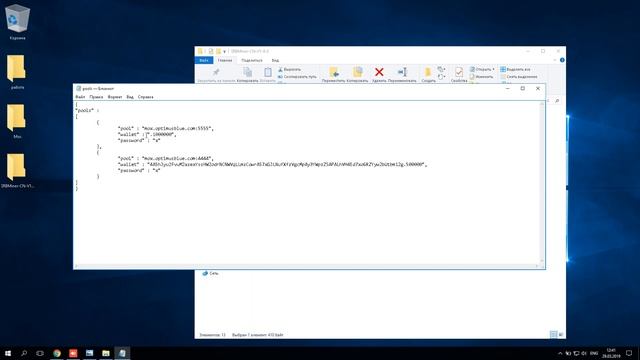The height and width of the screenshot is (360, 640).
Task: Click the Notepad taskbar icon
Action: (x=122, y=353)
